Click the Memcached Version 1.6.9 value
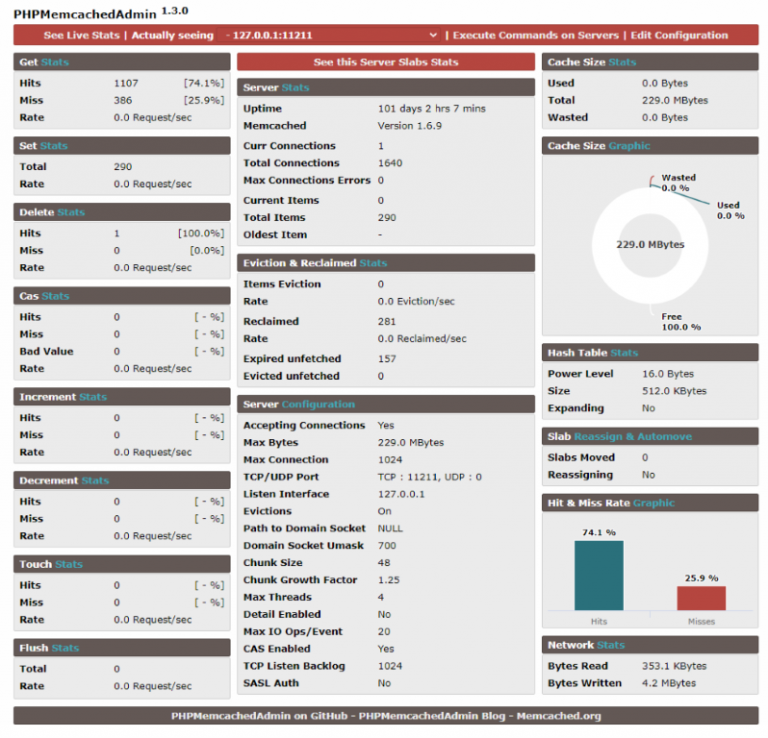 coord(409,126)
